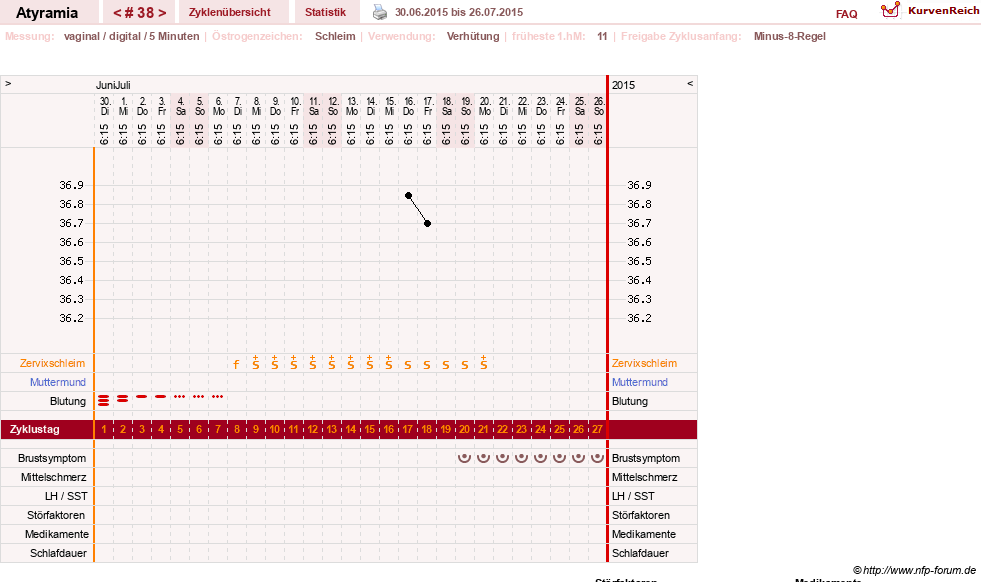Click the KurvenReich link text
Screen dimensions: 981x582
tap(943, 11)
